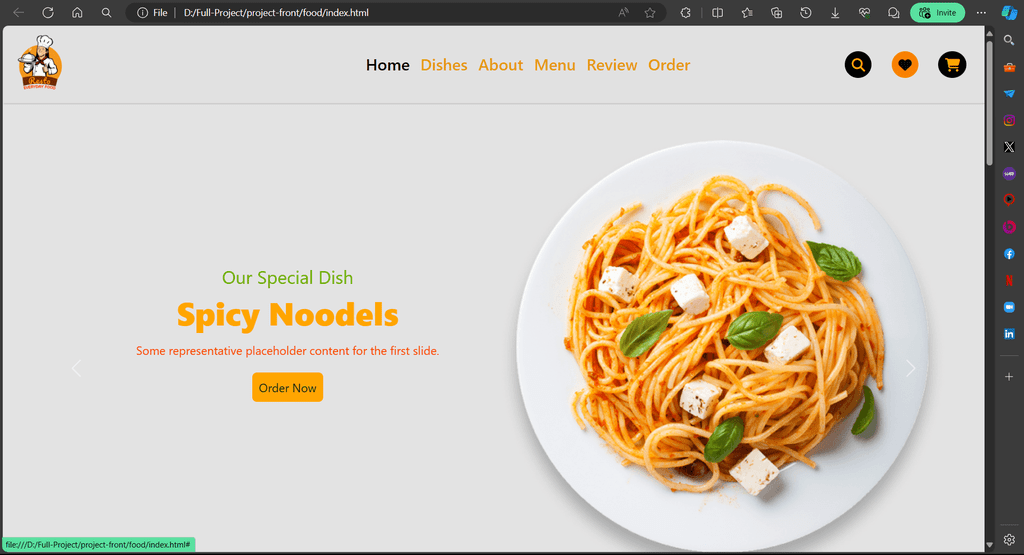Open the About link in the navbar
This screenshot has height=555, width=1024.
click(500, 65)
